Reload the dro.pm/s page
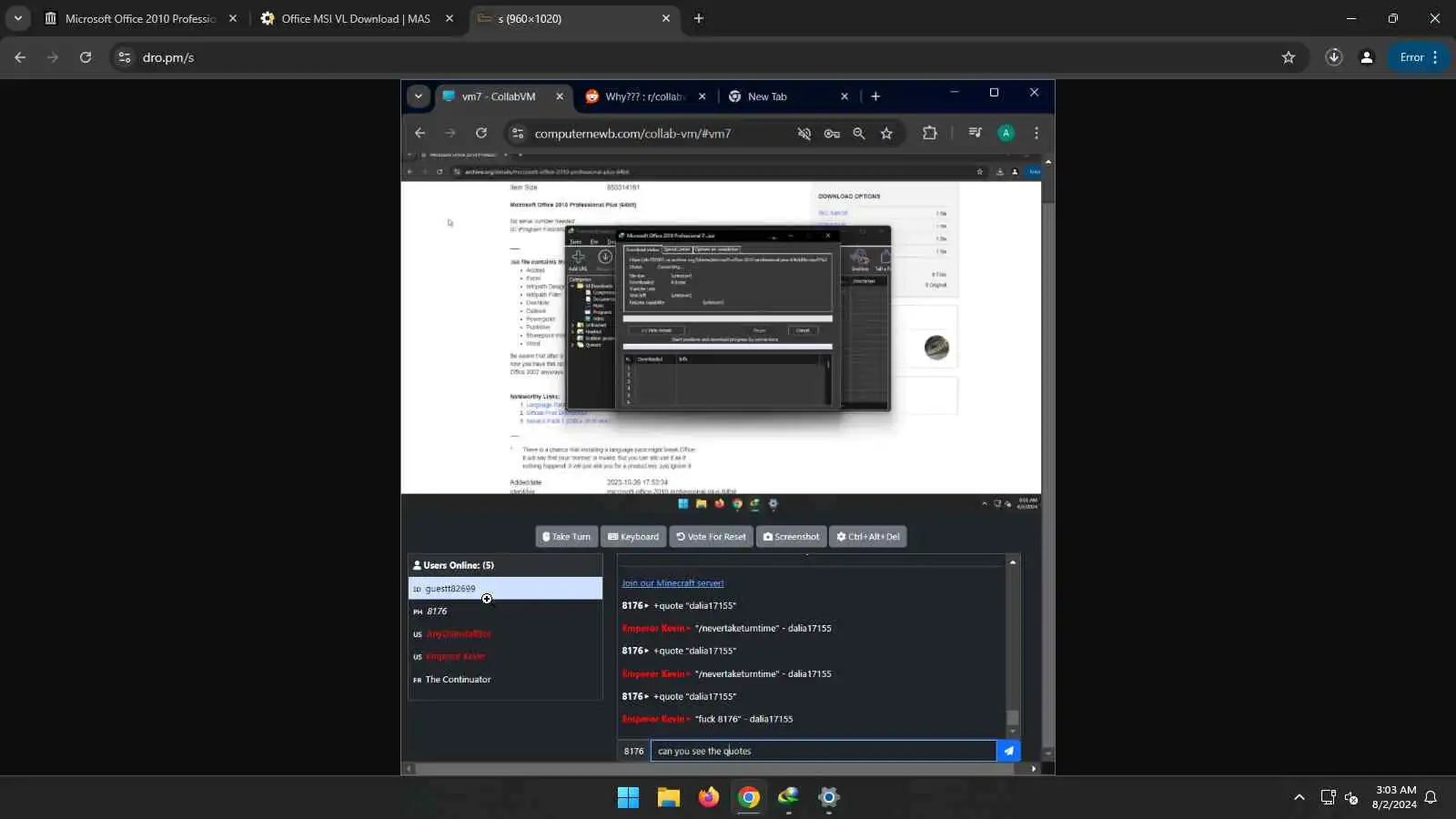The image size is (1456, 819). coord(86,57)
